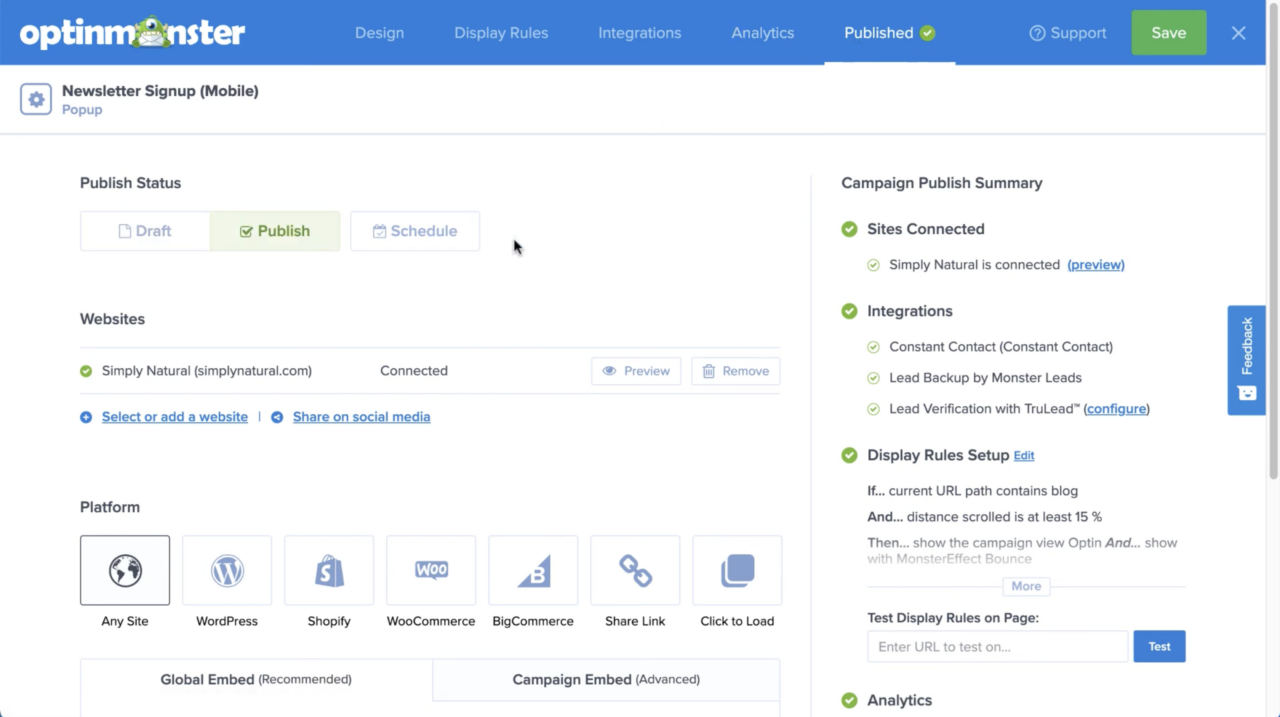Image resolution: width=1280 pixels, height=717 pixels.
Task: Select the Share Link platform icon
Action: pos(635,571)
